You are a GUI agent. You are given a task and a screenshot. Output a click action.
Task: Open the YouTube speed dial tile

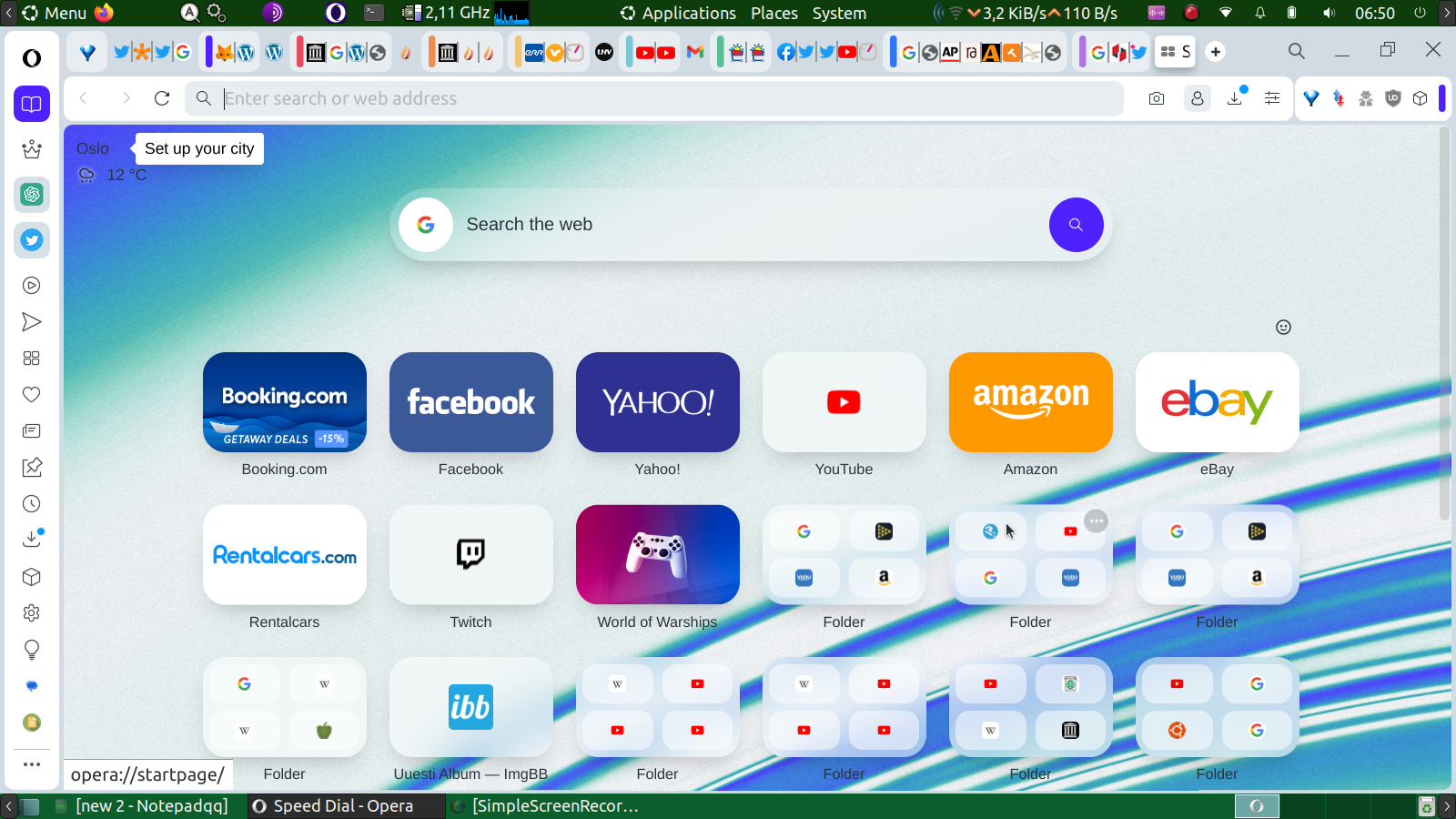coord(844,402)
